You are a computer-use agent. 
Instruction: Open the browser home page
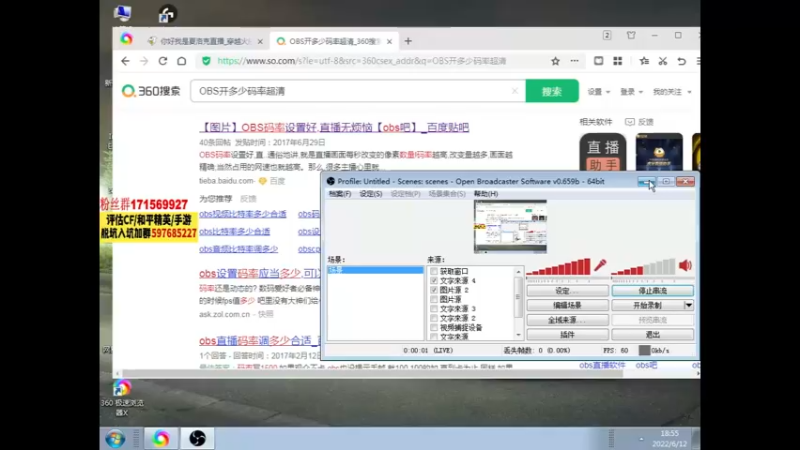pos(182,61)
